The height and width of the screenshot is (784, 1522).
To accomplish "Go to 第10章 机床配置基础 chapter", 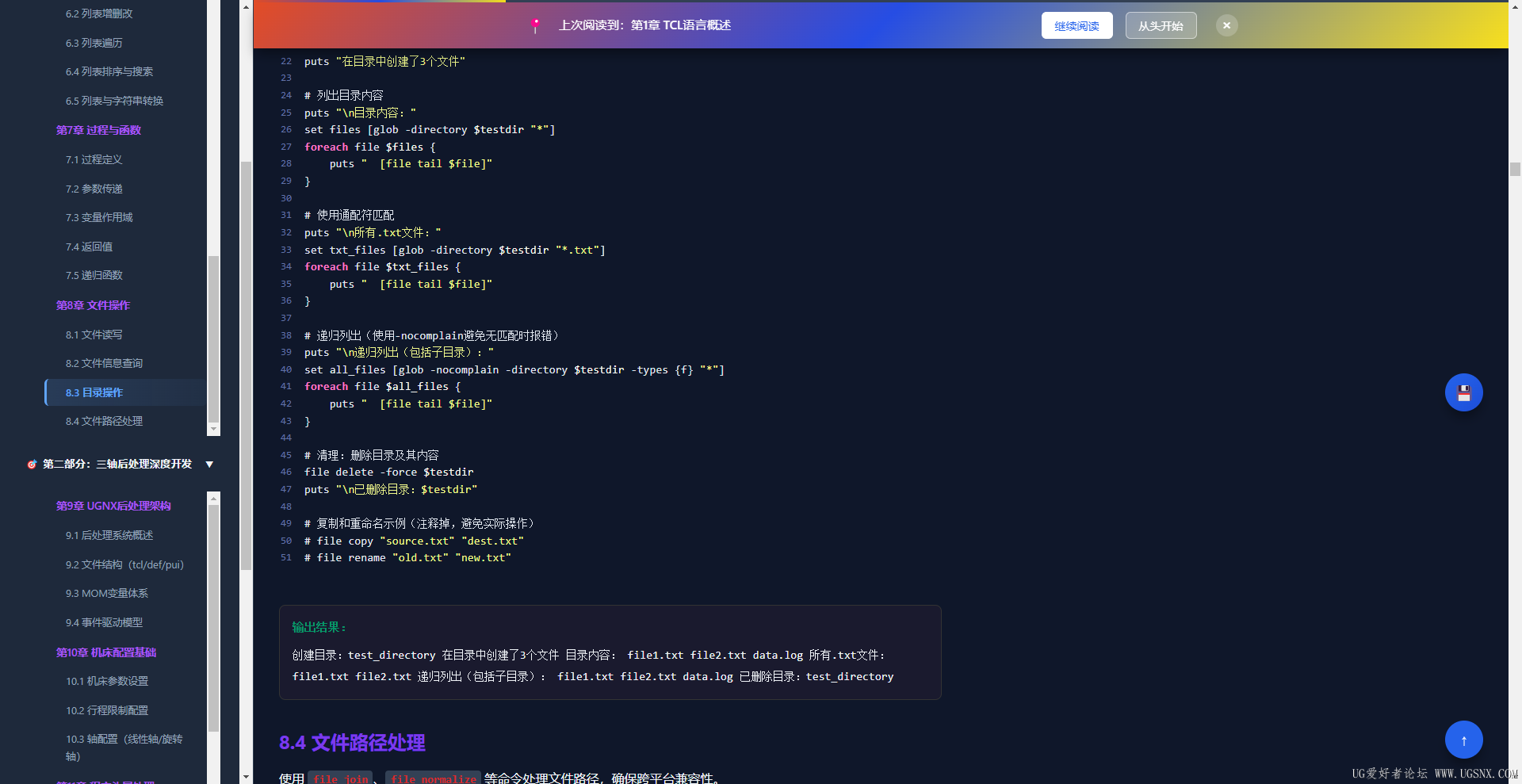I will tap(106, 652).
